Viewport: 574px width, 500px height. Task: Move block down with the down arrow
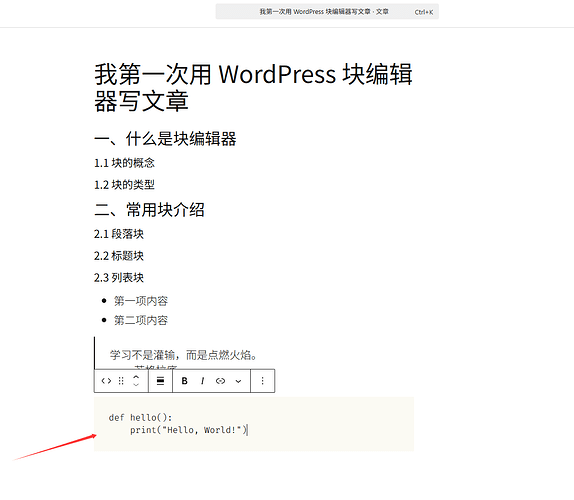136,385
